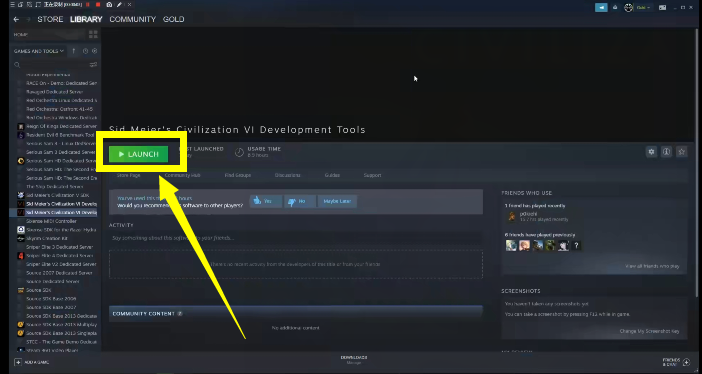Open the COMMUNITY tab
This screenshot has height=374, width=702.
[x=133, y=19]
